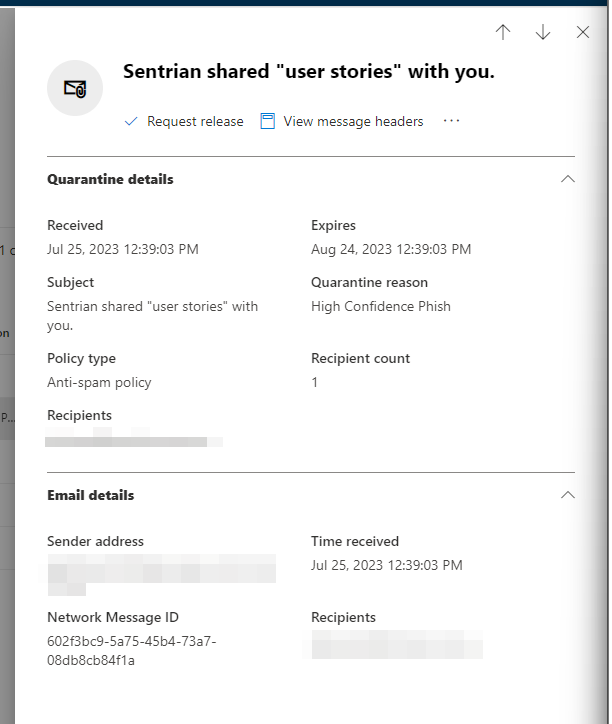
Task: Open the more actions ellipsis menu
Action: coord(451,121)
